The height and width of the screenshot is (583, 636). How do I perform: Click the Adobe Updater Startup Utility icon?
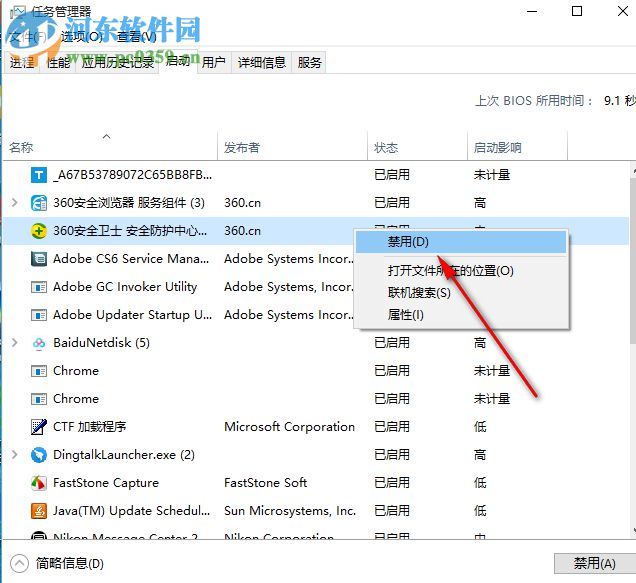[39, 315]
